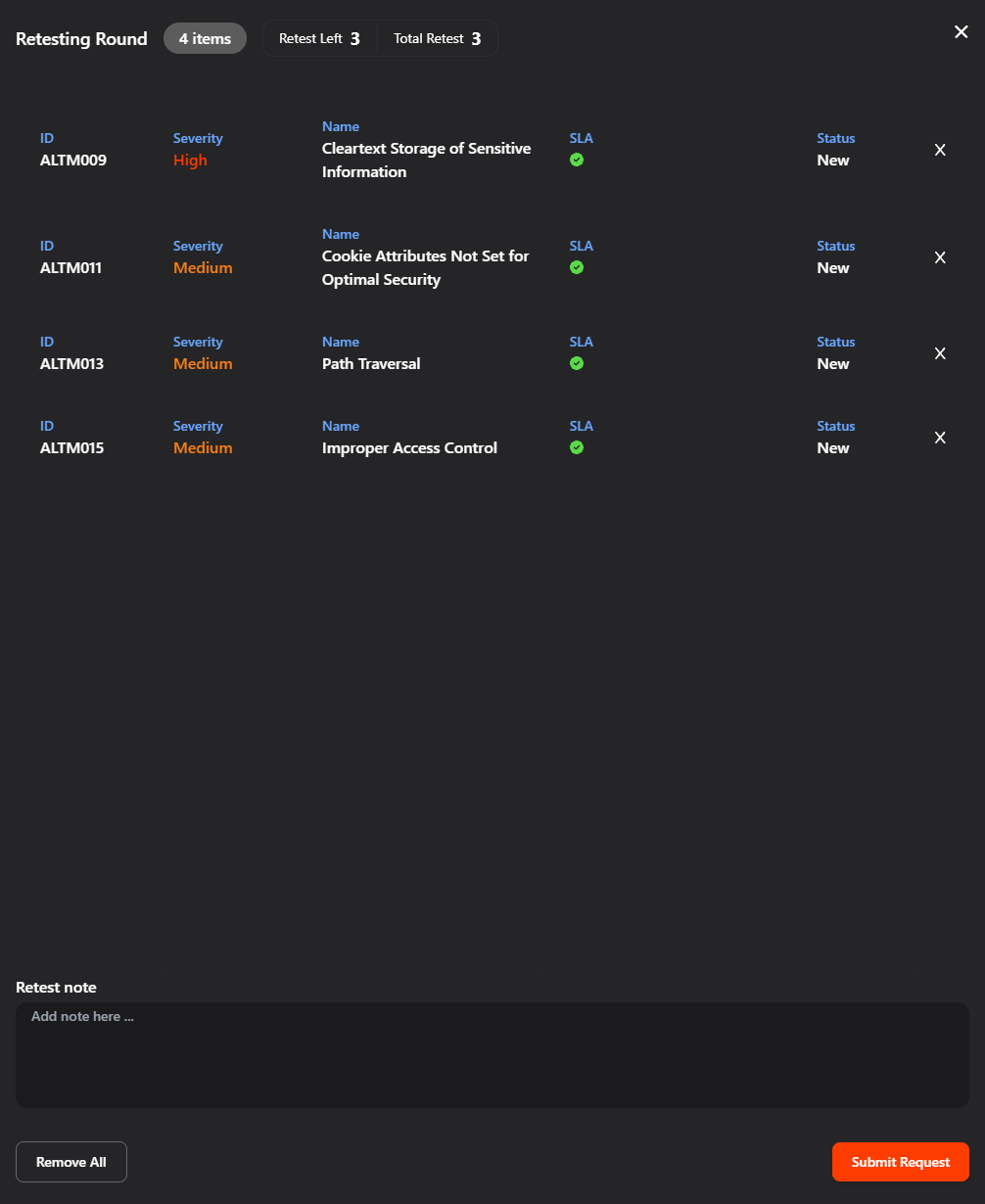Click SLA green check for ALTM009
The image size is (985, 1204).
click(x=577, y=160)
